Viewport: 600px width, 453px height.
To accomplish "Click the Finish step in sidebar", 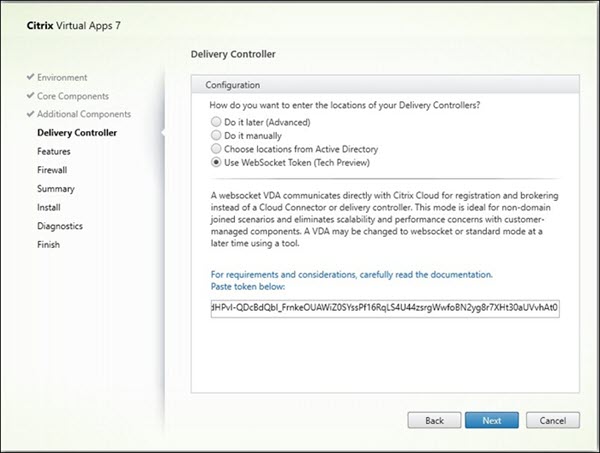I will click(48, 244).
